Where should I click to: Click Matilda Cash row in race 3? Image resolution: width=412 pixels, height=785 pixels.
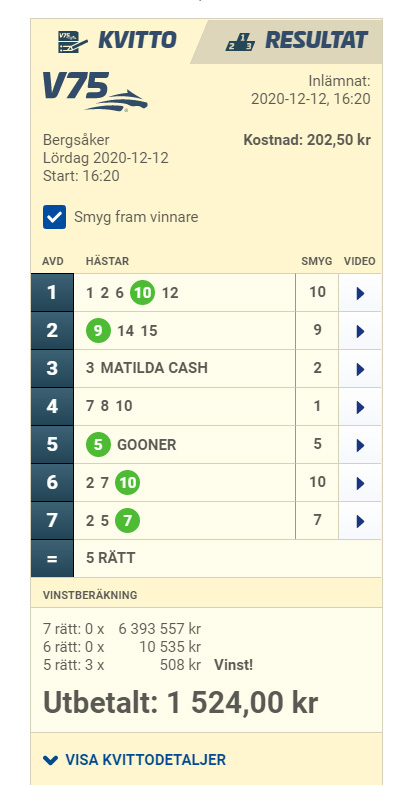point(185,368)
